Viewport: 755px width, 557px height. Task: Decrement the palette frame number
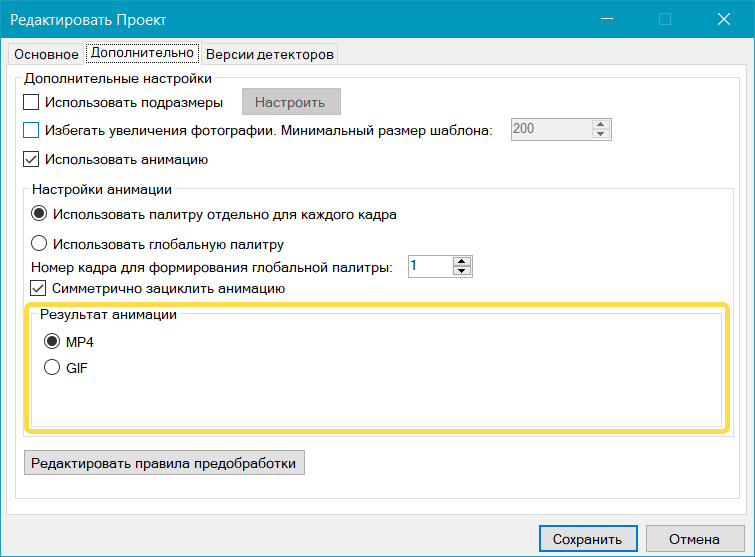point(462,272)
